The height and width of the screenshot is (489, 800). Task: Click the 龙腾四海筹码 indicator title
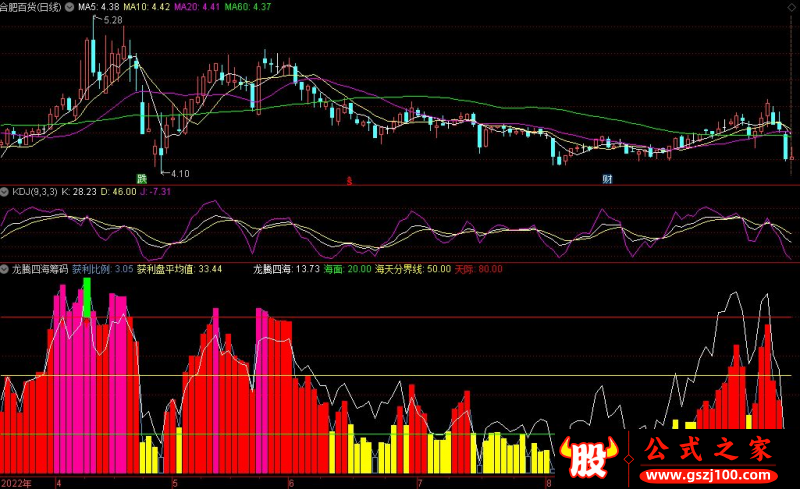pyautogui.click(x=38, y=269)
